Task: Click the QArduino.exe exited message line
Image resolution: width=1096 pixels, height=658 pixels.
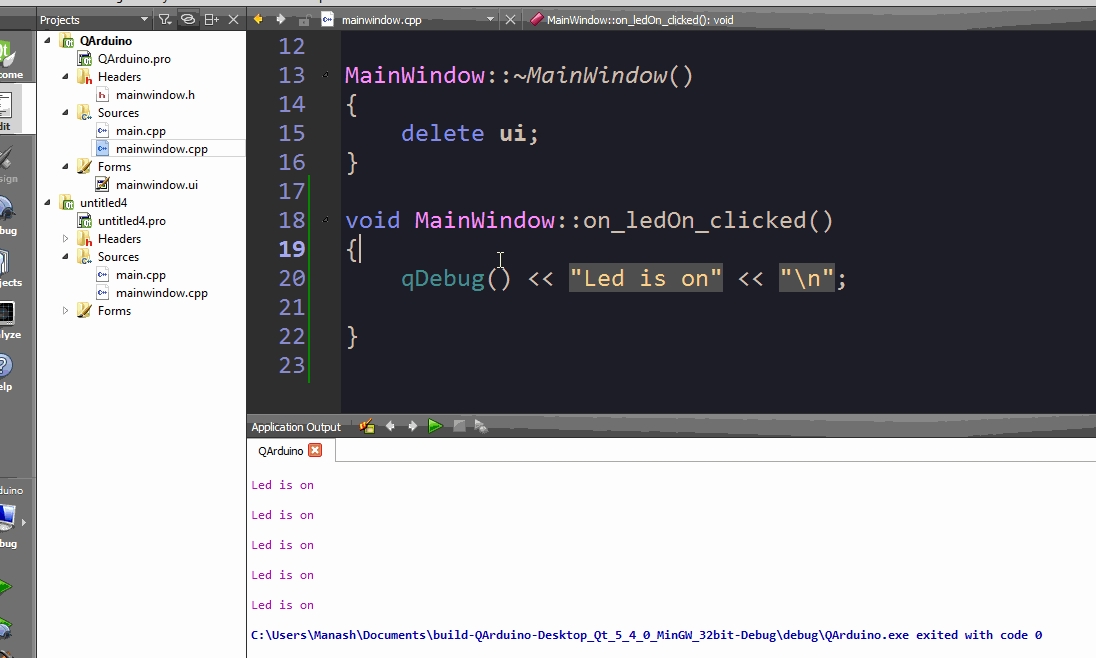Action: (647, 635)
